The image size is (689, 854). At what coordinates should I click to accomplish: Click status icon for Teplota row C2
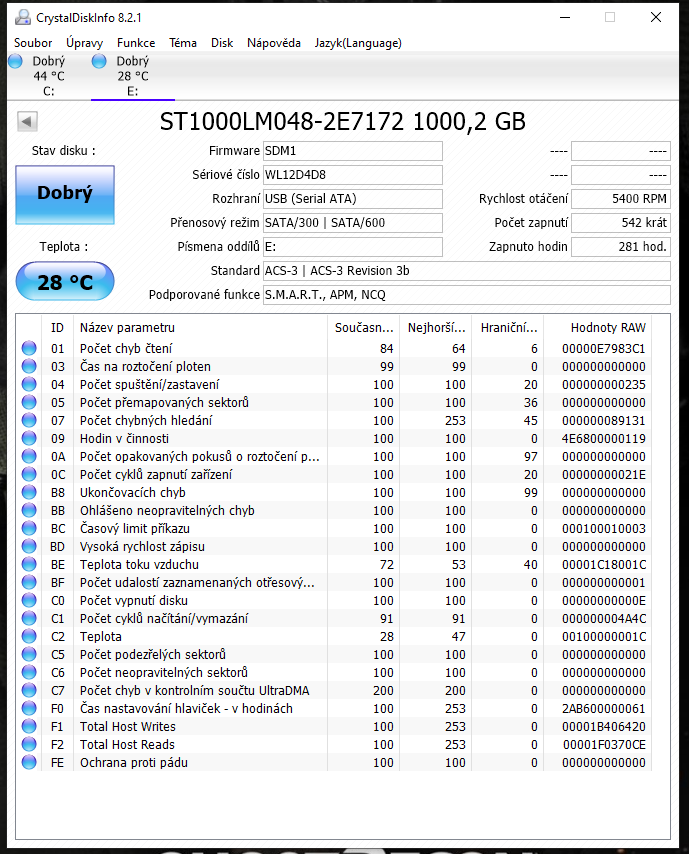[x=29, y=636]
